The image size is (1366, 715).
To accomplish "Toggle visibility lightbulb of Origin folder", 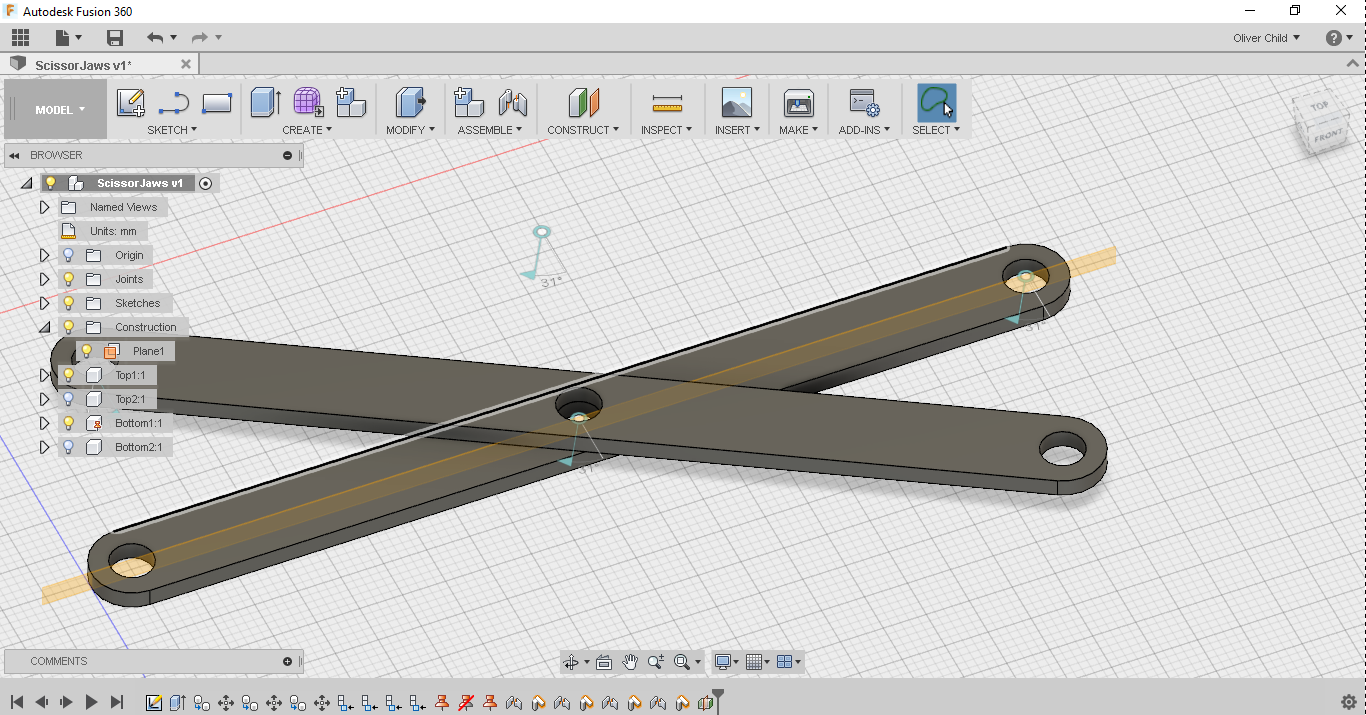I will click(69, 255).
